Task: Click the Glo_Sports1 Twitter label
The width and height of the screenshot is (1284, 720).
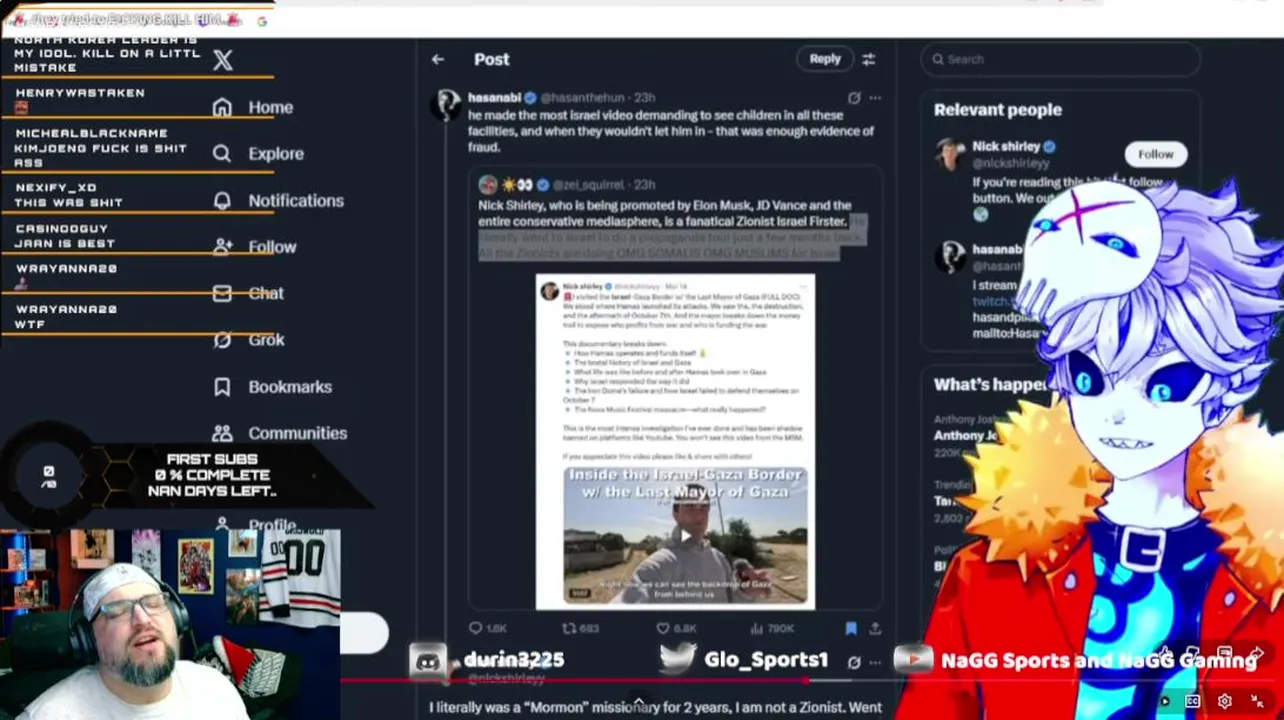Action: [x=766, y=660]
